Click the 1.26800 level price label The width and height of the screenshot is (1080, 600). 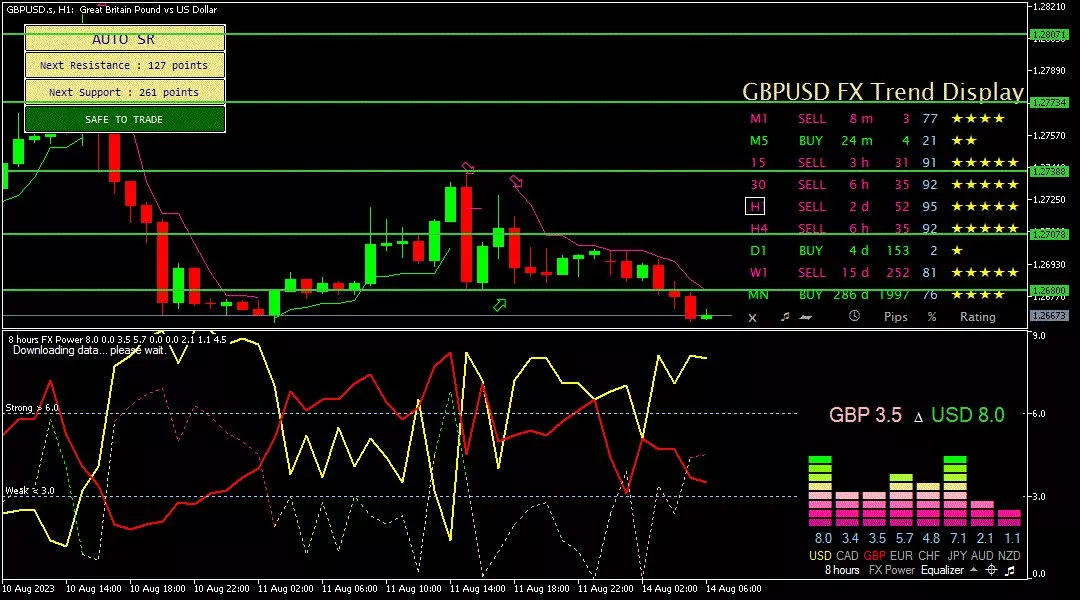[1048, 291]
